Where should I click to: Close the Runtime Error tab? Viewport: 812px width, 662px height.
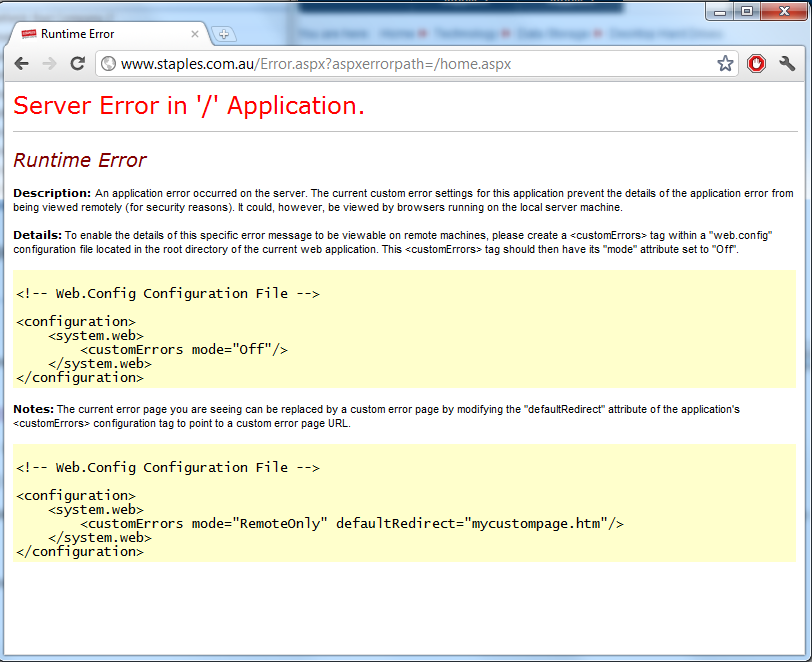pos(195,34)
